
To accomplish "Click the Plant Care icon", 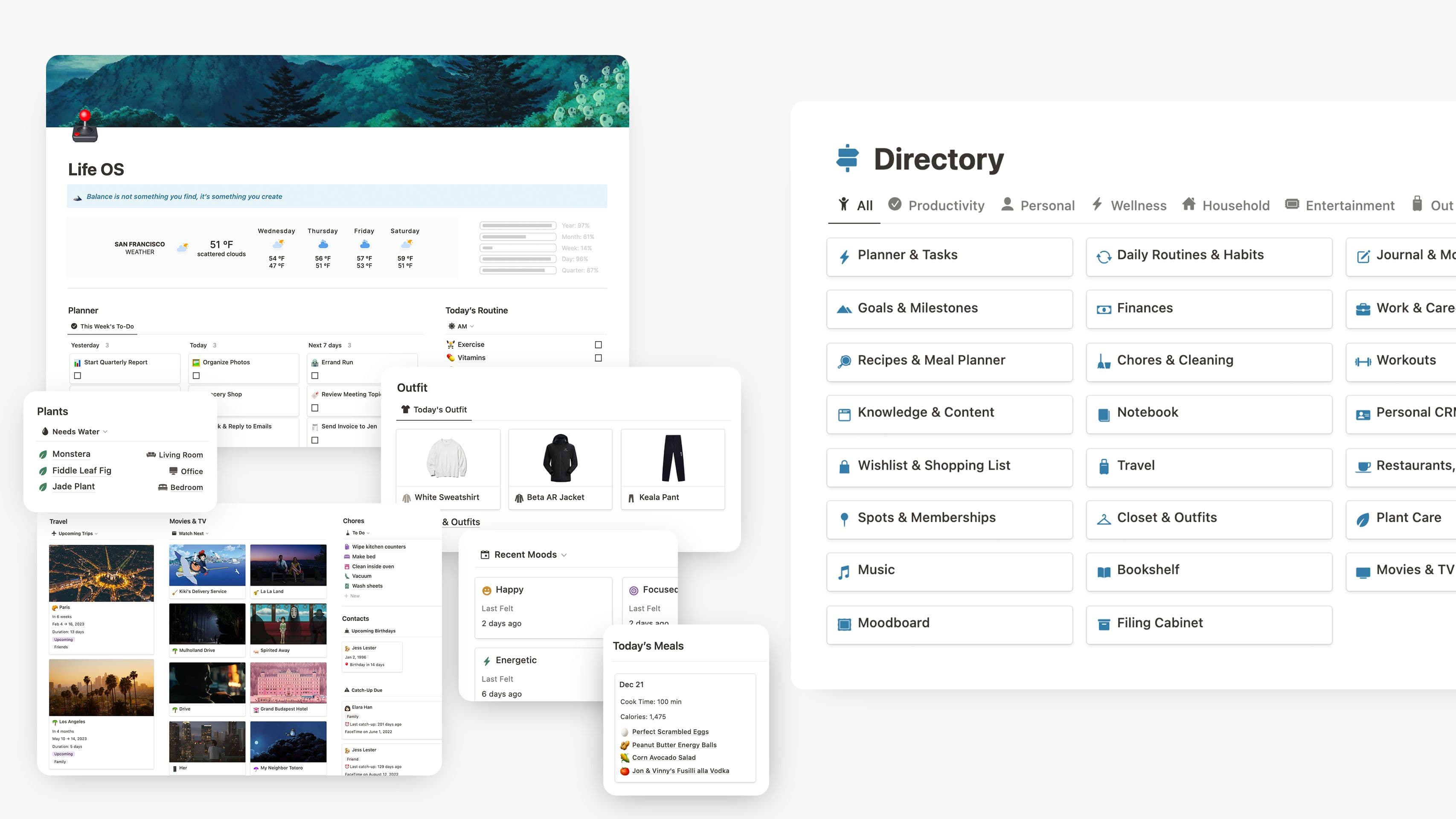I will 1363,518.
